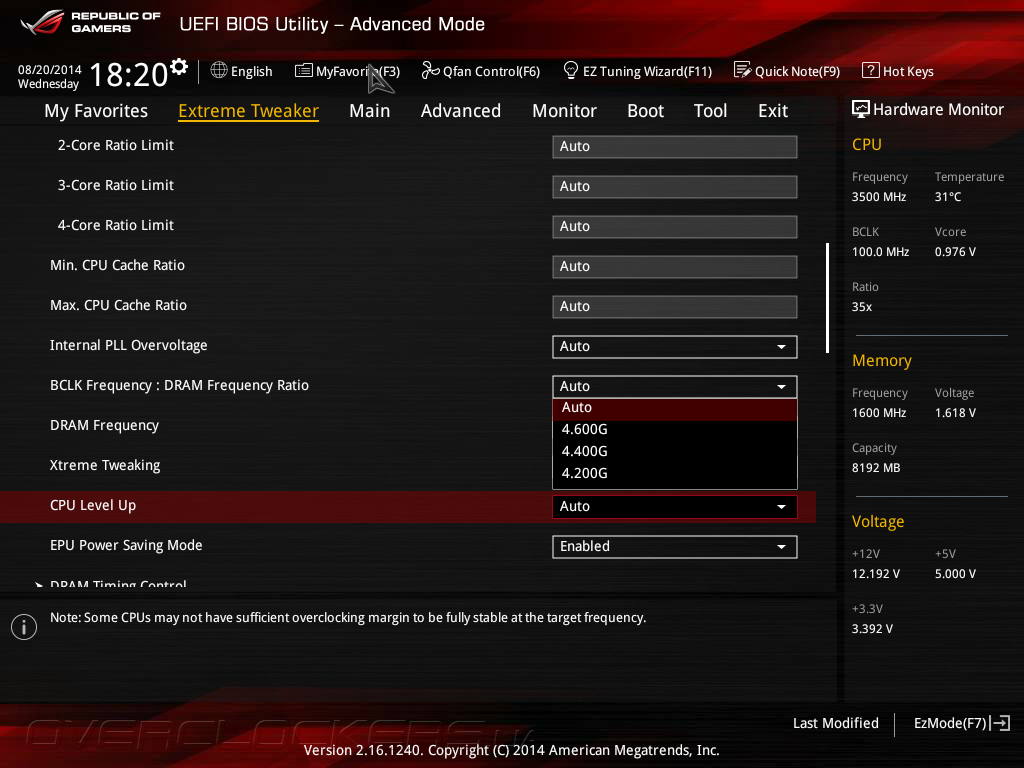Screen dimensions: 1024x768
Task: Switch to the Monitor tab
Action: pyautogui.click(x=564, y=110)
